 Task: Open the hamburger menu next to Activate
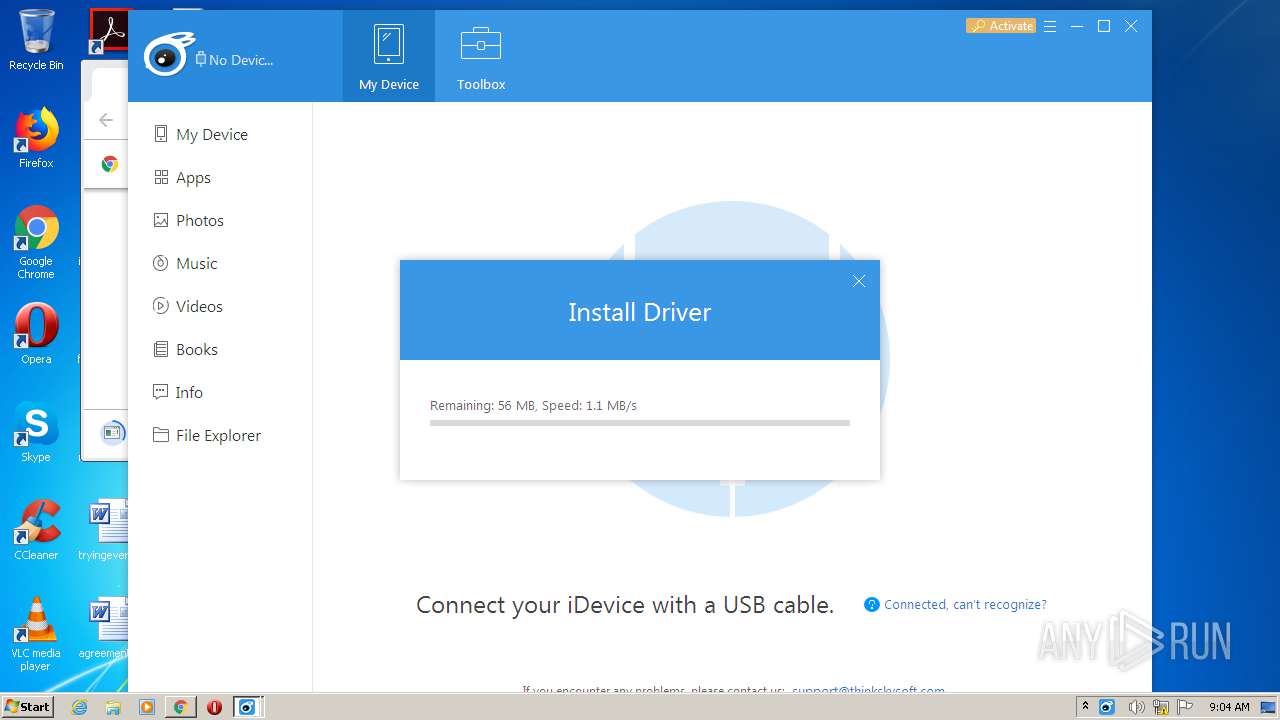(x=1050, y=27)
